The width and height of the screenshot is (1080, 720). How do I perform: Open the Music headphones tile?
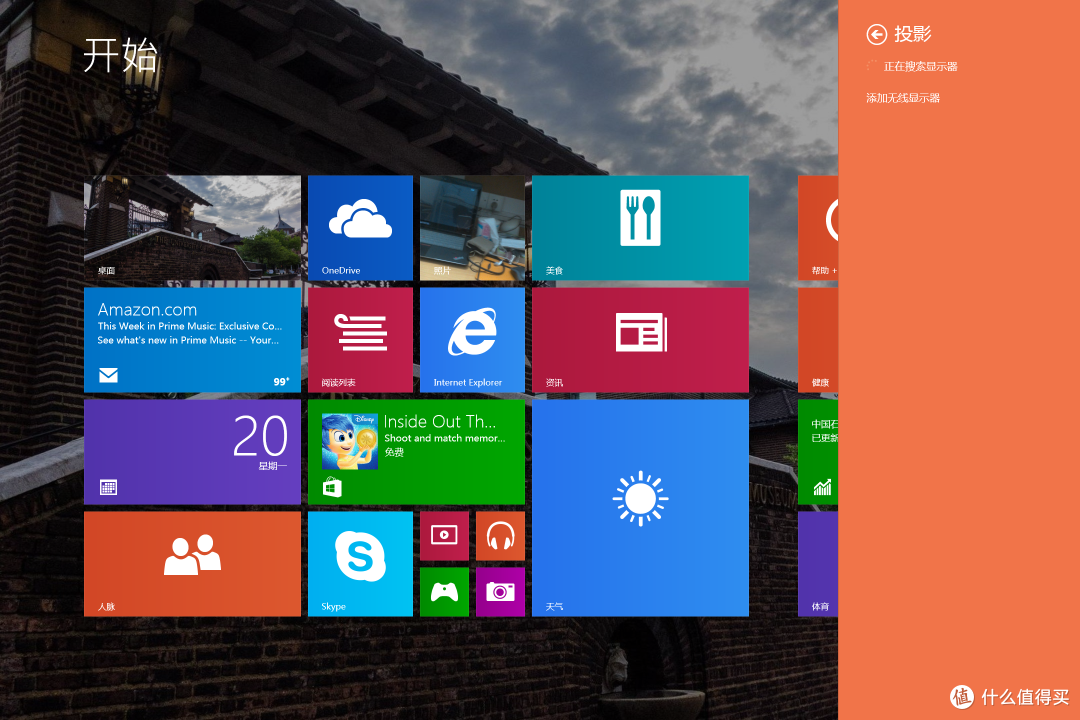click(500, 535)
